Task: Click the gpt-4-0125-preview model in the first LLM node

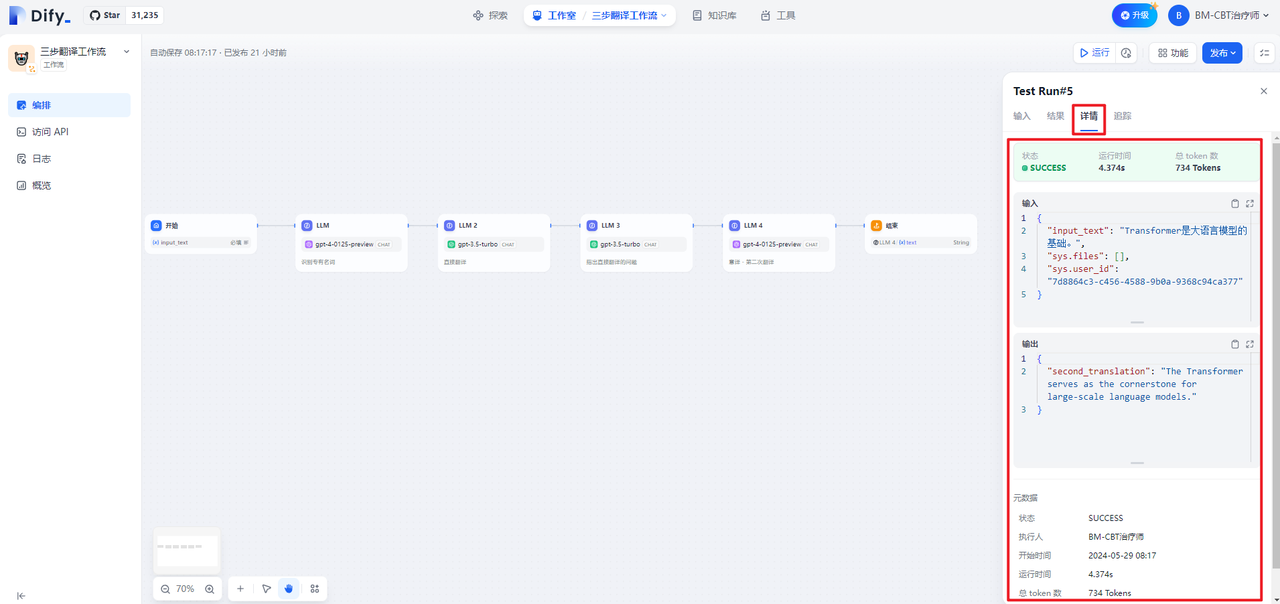Action: [x=352, y=244]
